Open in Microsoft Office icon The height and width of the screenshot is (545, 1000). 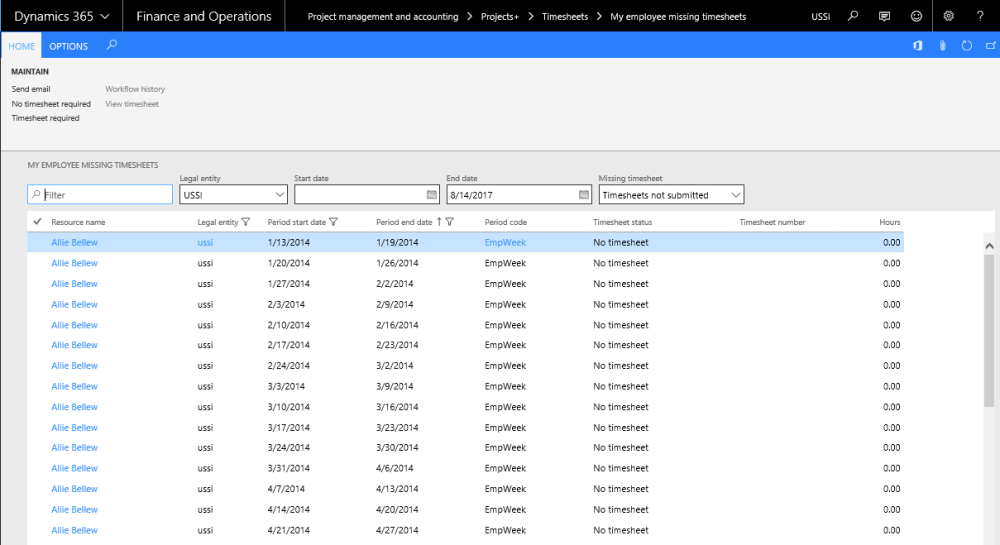pos(917,46)
